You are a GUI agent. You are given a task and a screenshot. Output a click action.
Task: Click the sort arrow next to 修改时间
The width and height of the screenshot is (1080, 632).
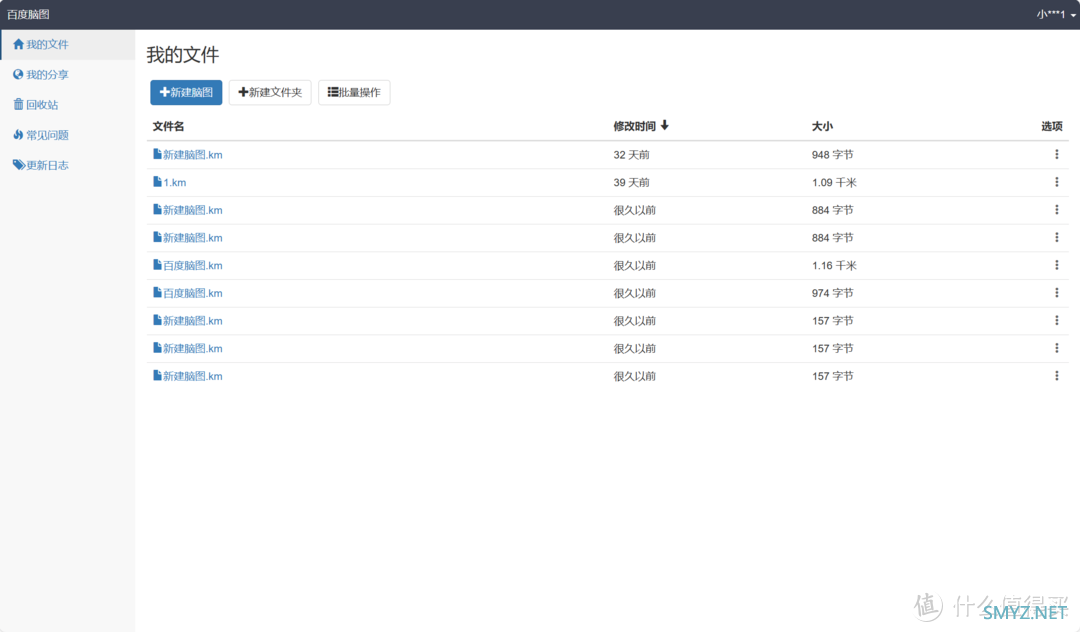(665, 126)
